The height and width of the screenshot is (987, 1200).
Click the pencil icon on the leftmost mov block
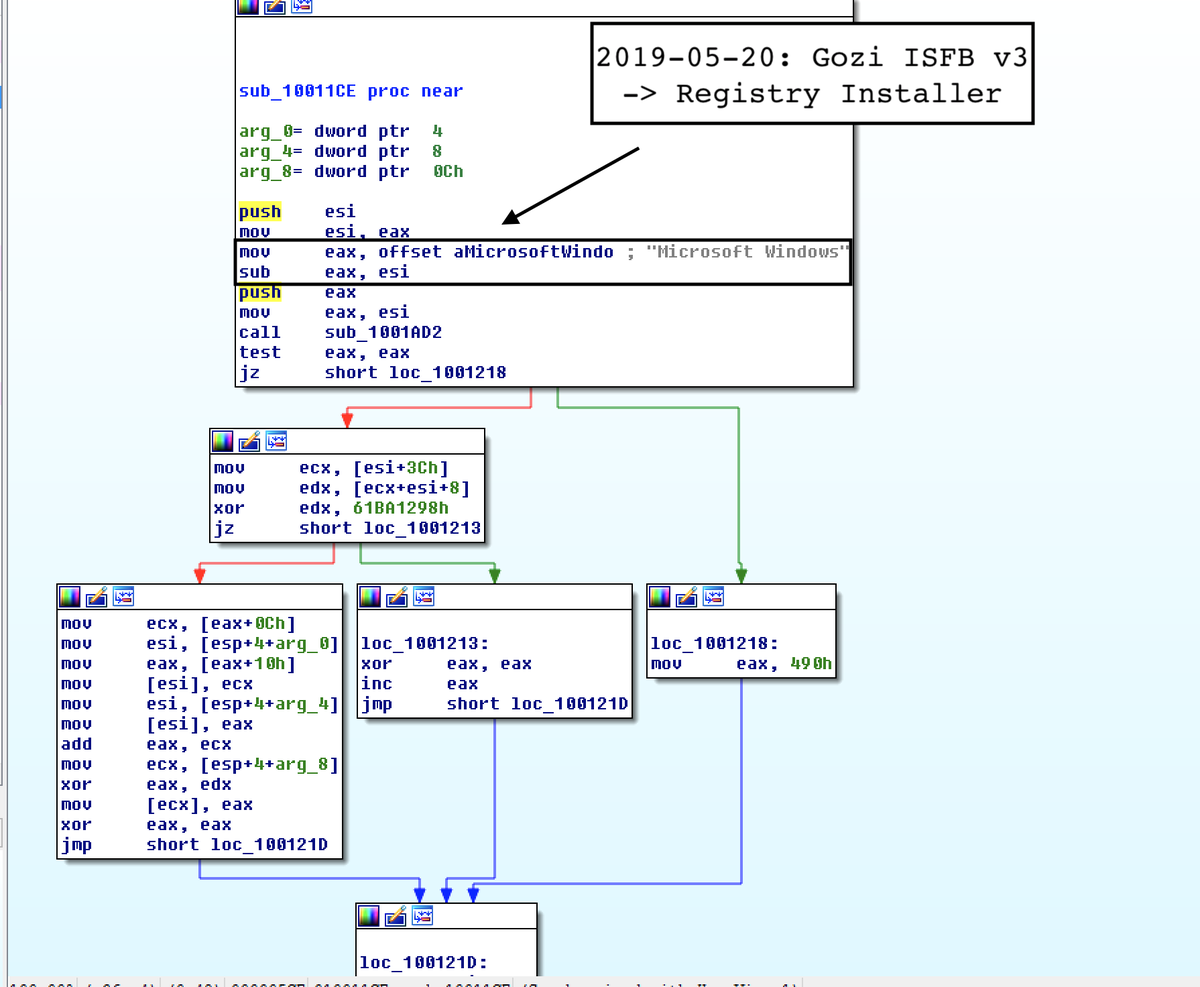point(96,596)
